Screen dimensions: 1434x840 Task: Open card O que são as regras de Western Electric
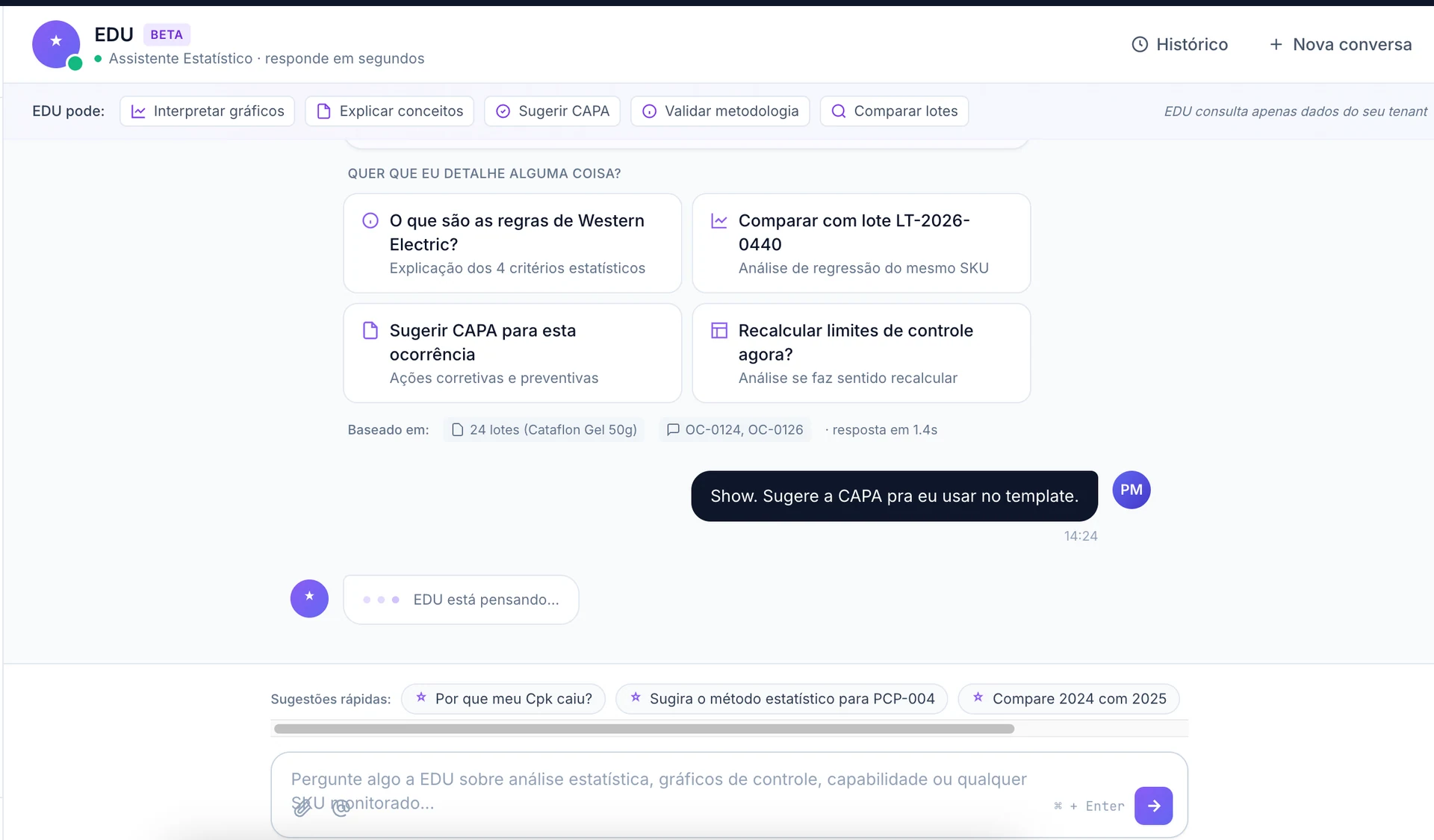(512, 243)
